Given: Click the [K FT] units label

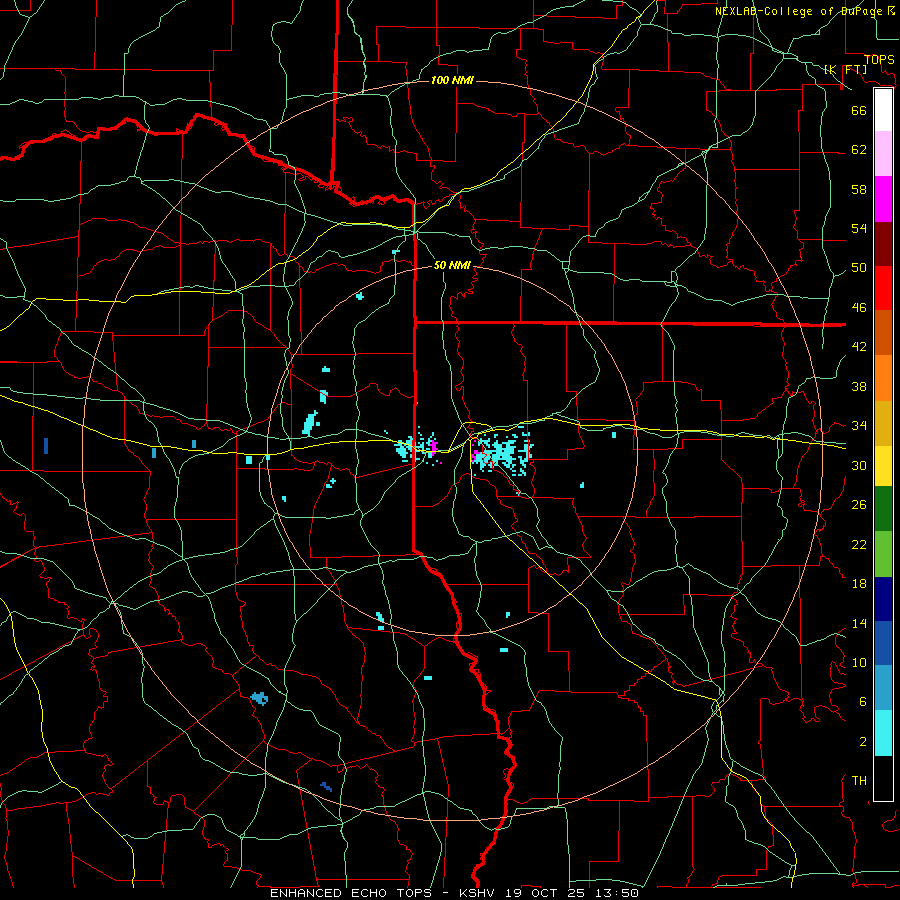Looking at the screenshot, I should click(x=845, y=69).
